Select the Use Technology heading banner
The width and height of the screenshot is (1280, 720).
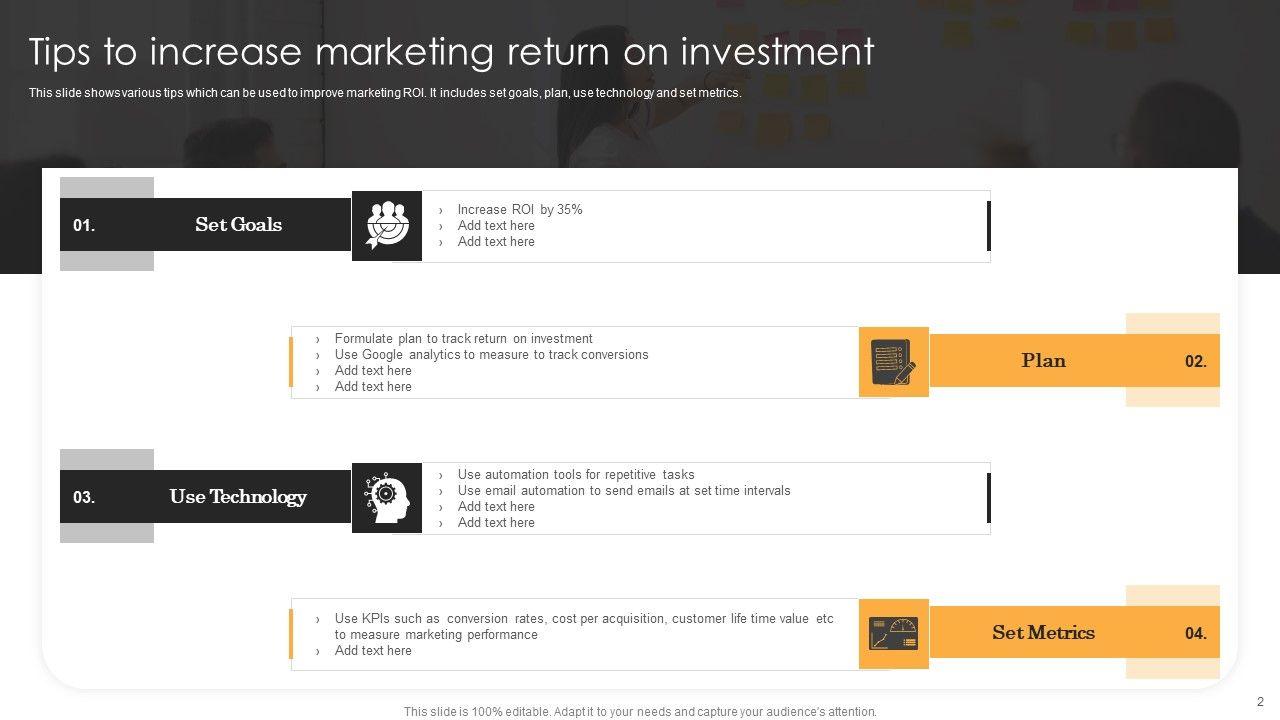click(x=238, y=497)
